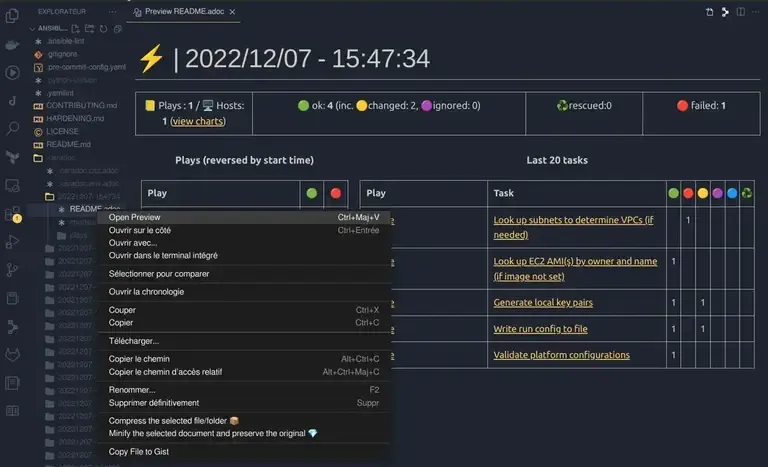
Task: Open Write run config to file link
Action: (x=540, y=329)
